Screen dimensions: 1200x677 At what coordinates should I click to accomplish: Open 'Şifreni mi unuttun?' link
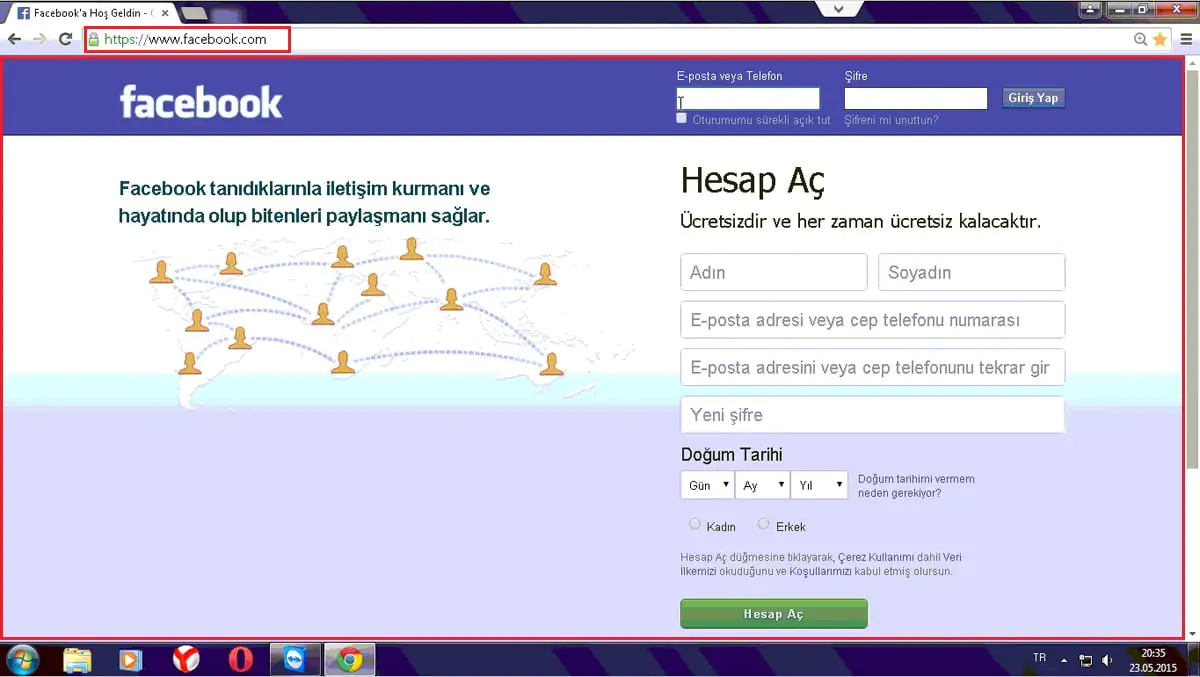pyautogui.click(x=891, y=120)
